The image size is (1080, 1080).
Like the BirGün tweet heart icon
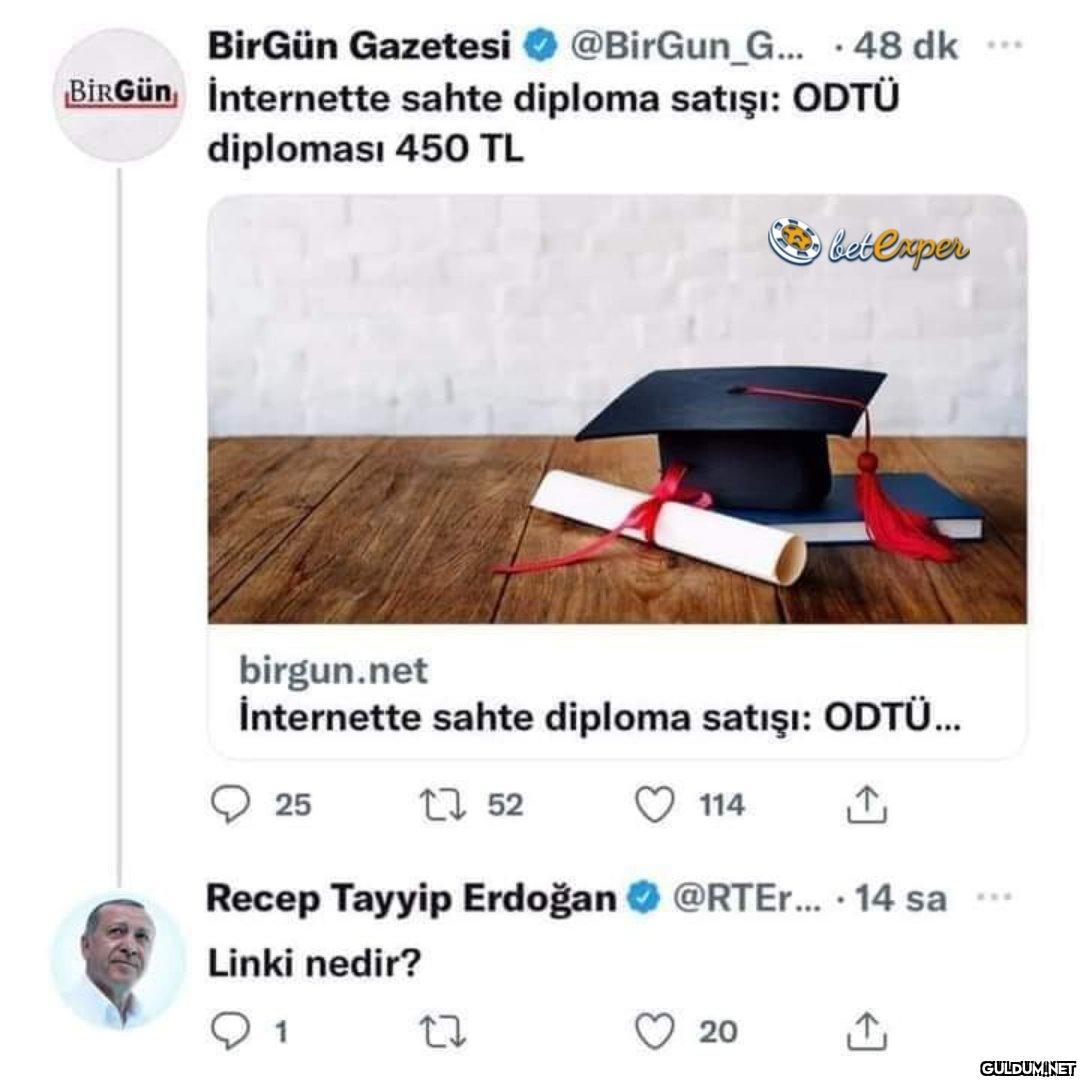pyautogui.click(x=654, y=804)
